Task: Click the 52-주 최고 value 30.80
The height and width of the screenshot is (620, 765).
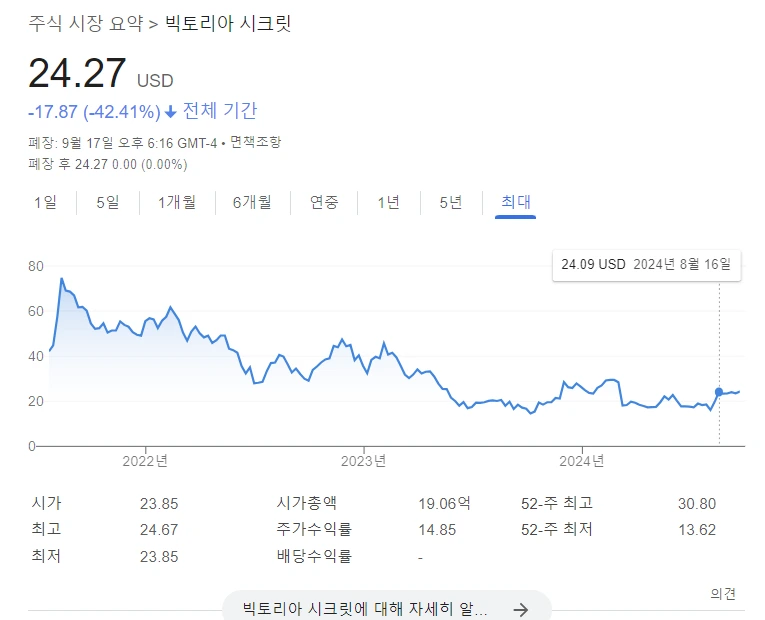Action: [697, 503]
